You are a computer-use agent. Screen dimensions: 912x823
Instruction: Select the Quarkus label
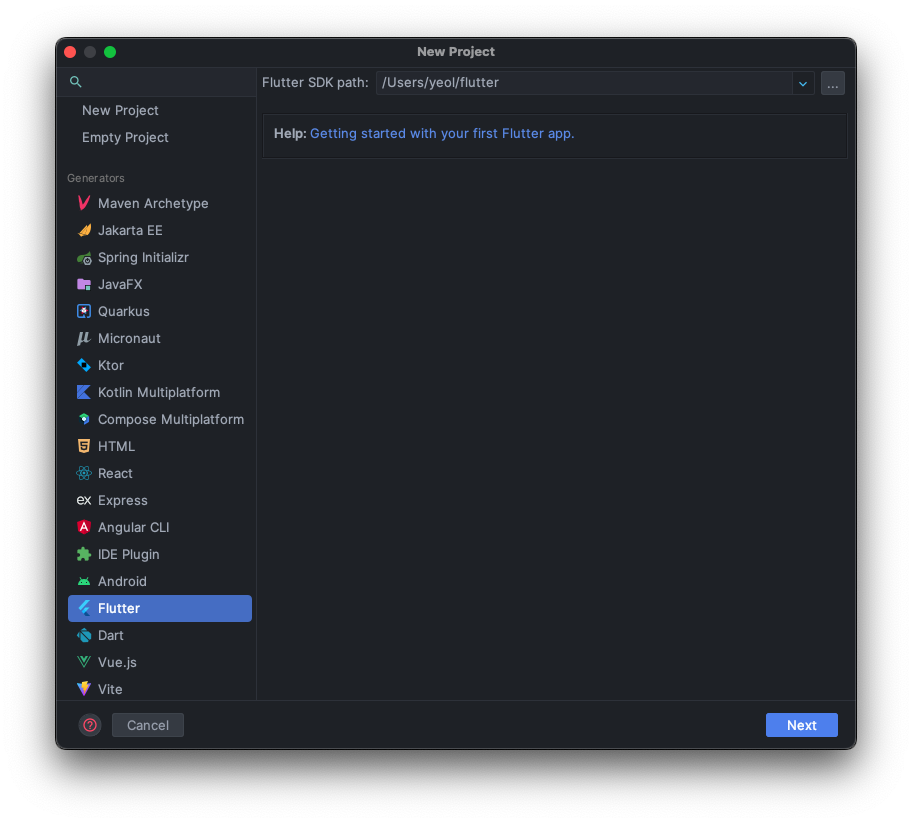click(x=124, y=311)
